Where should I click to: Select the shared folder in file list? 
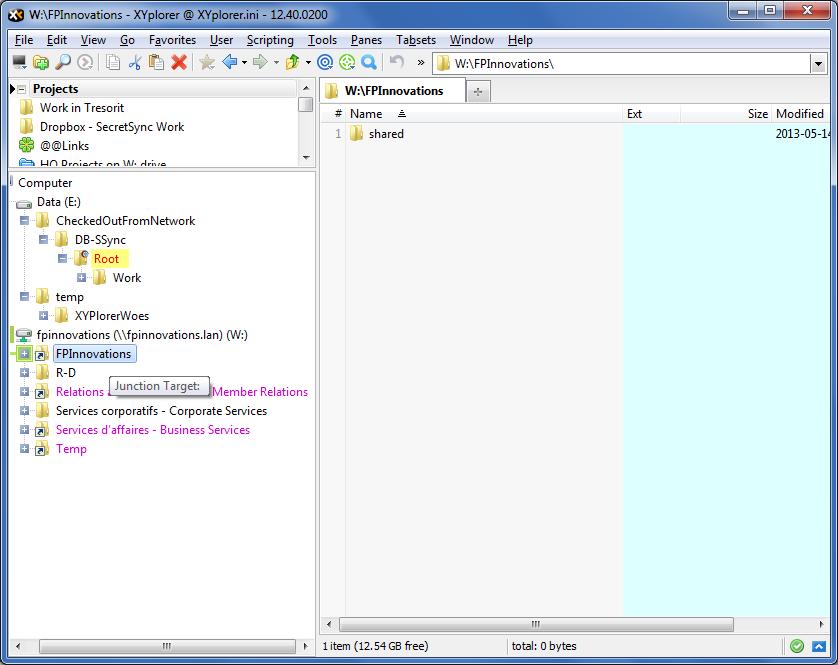[386, 134]
